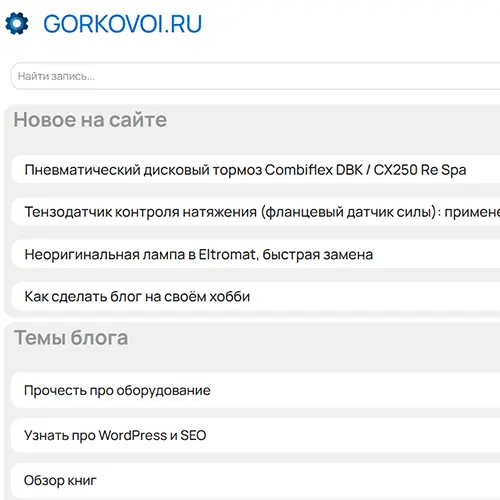Visit the hobby blog creation post
Screen dimensions: 500x500
point(256,296)
